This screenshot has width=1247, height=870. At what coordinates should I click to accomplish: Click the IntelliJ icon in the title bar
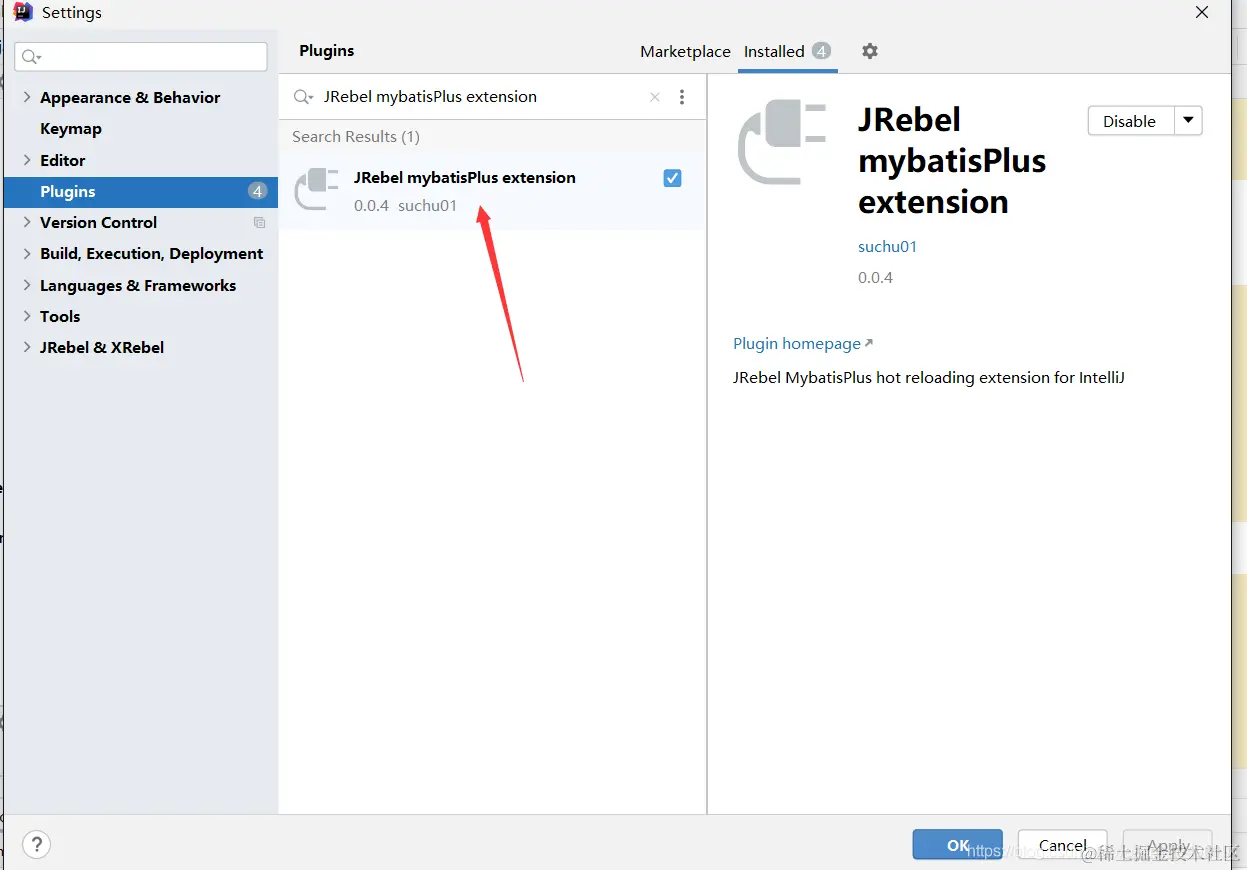tap(23, 13)
